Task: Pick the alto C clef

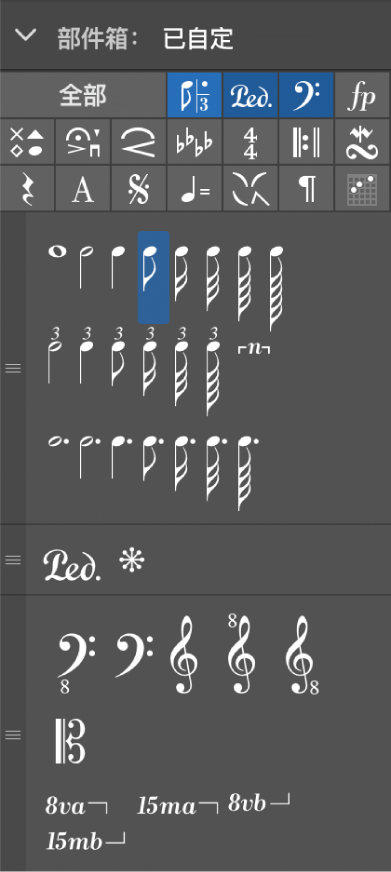Action: point(70,741)
